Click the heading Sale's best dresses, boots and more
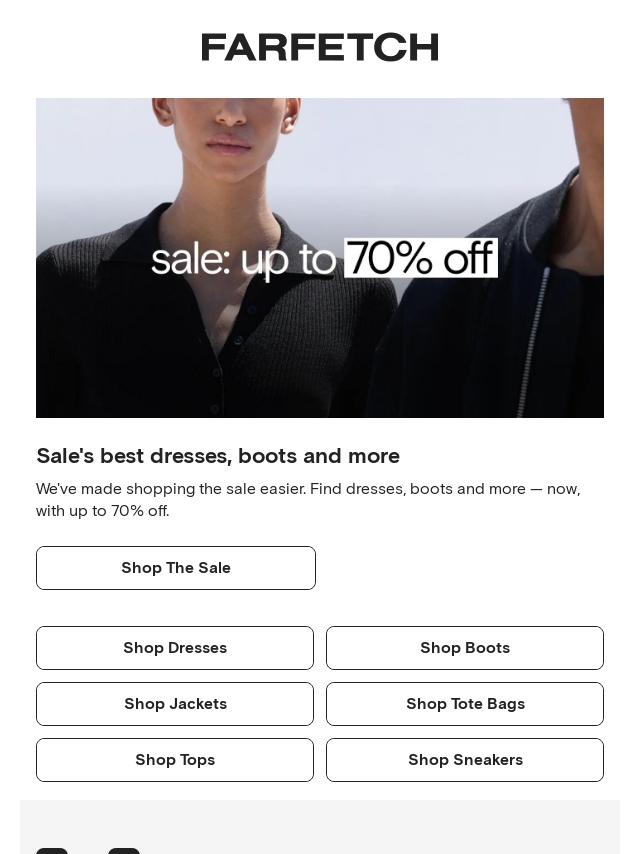The height and width of the screenshot is (854, 640). [218, 456]
